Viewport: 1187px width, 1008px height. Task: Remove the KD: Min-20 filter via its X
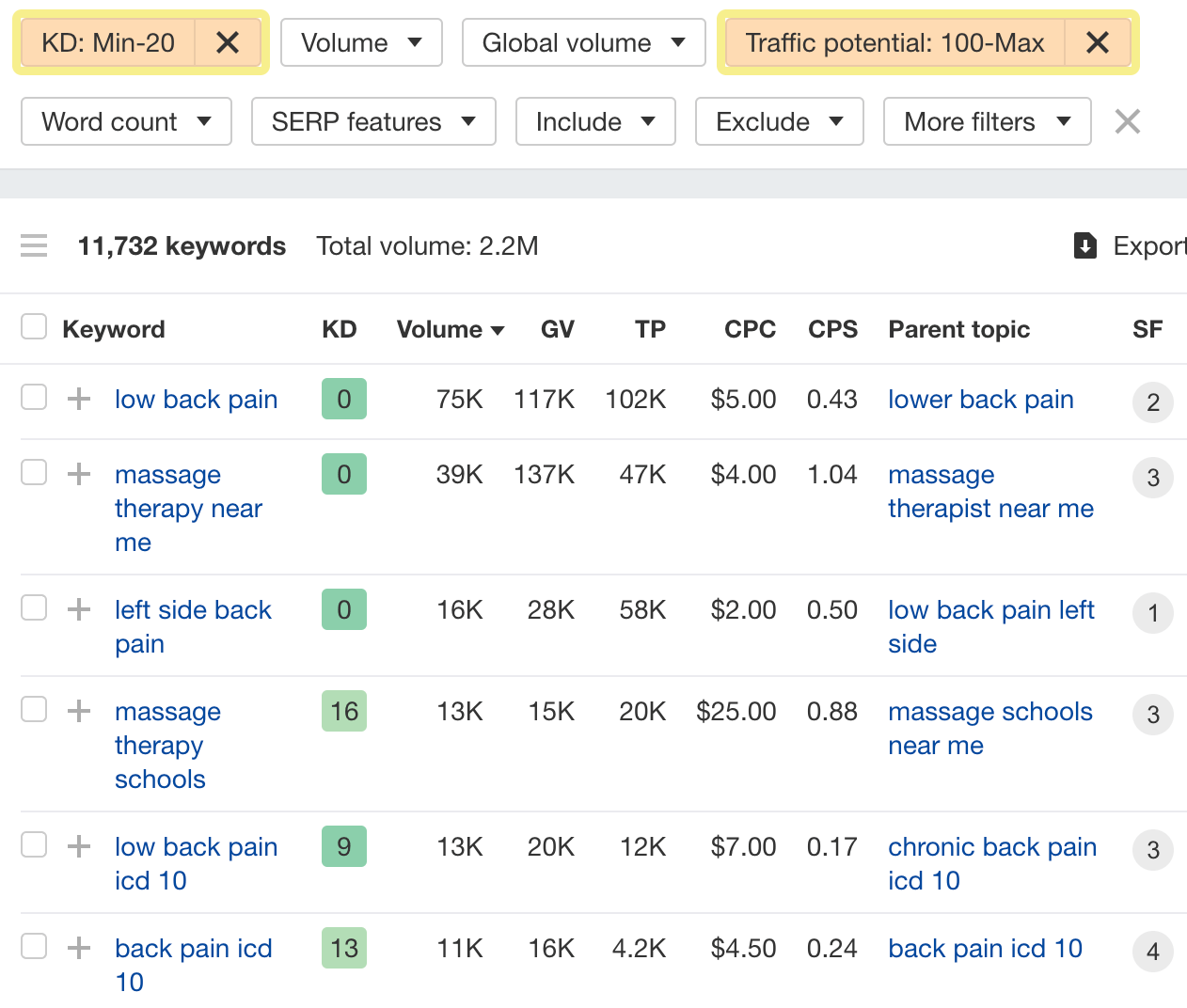coord(228,41)
